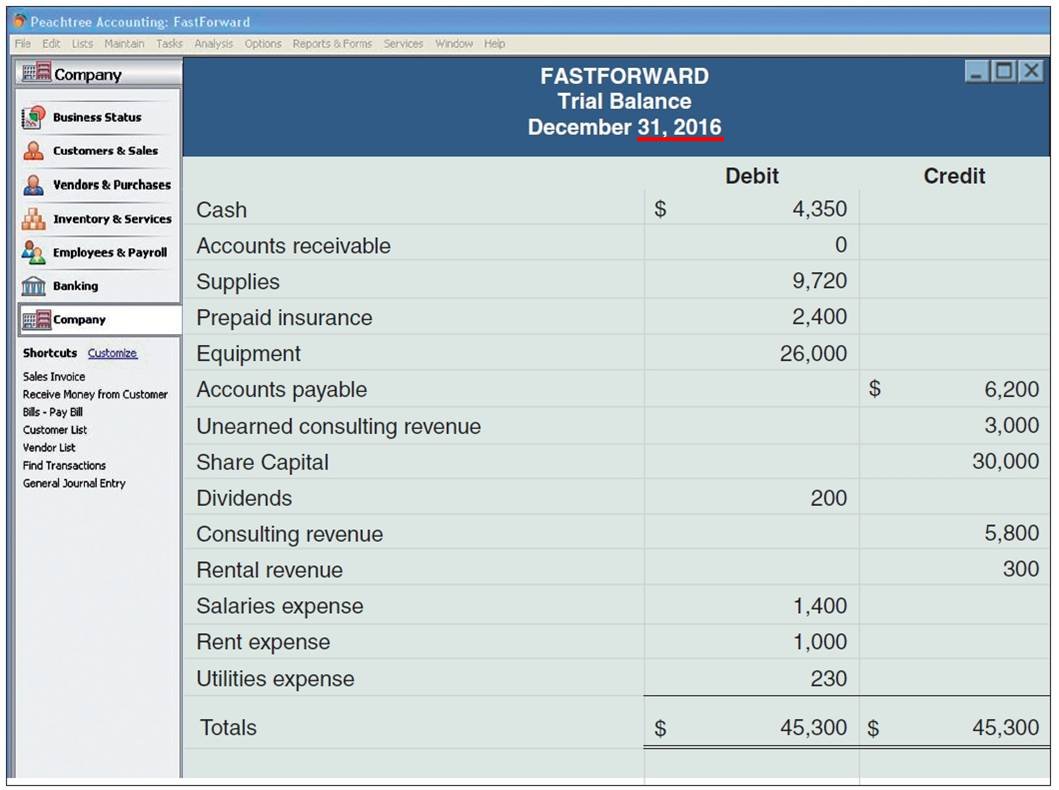The width and height of the screenshot is (1059, 790).
Task: Click the Company sidebar header label
Action: (x=88, y=74)
